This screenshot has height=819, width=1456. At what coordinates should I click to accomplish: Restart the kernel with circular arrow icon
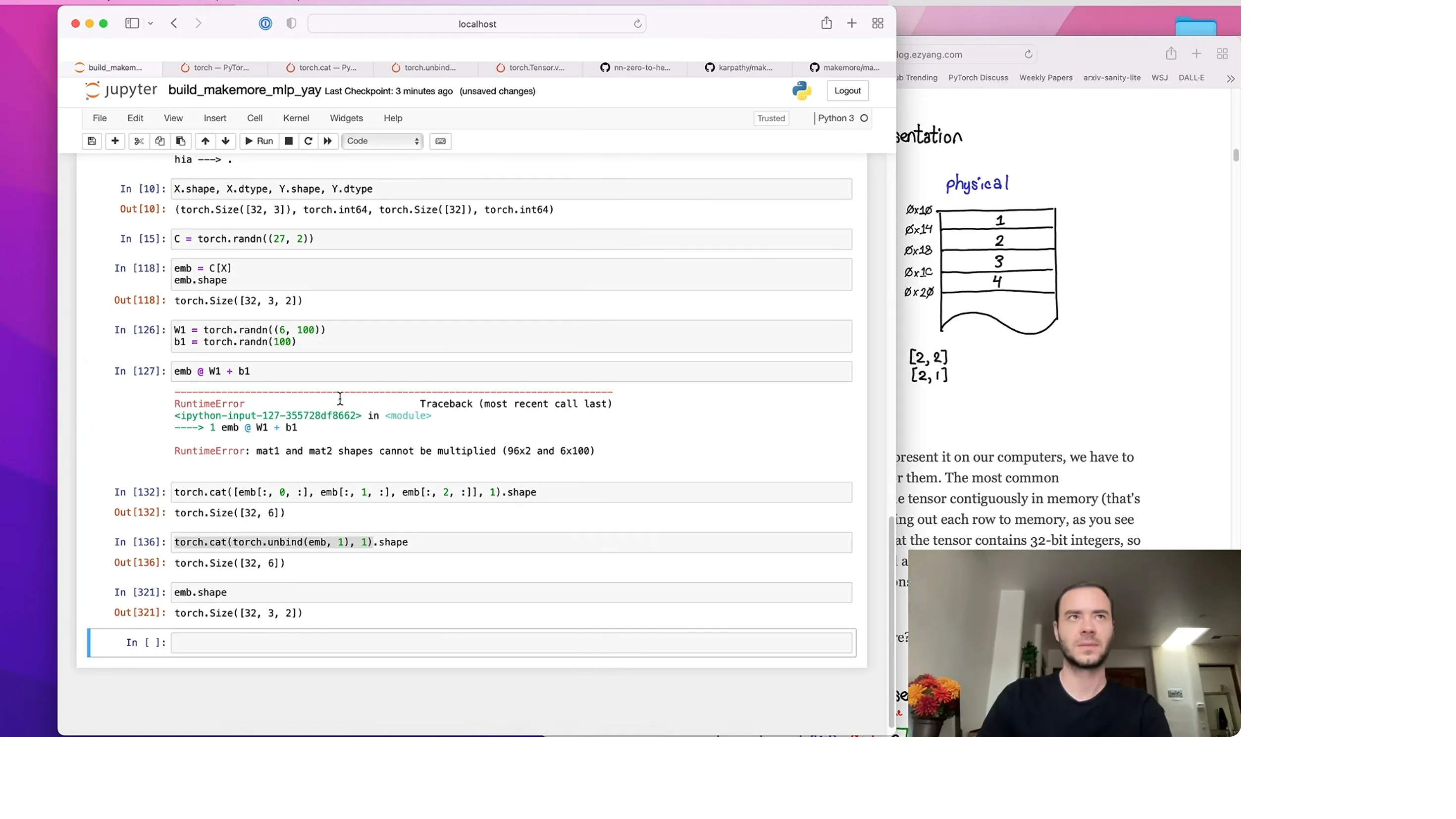tap(308, 141)
